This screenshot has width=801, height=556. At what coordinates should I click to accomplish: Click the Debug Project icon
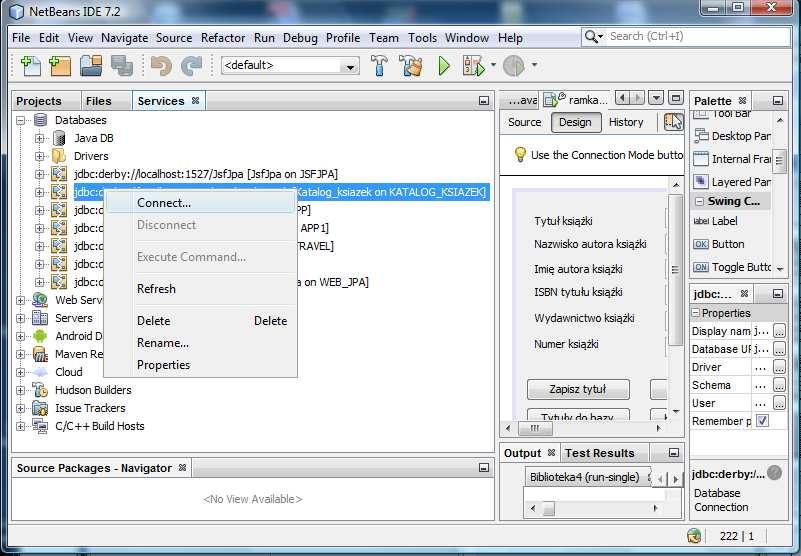pos(474,65)
